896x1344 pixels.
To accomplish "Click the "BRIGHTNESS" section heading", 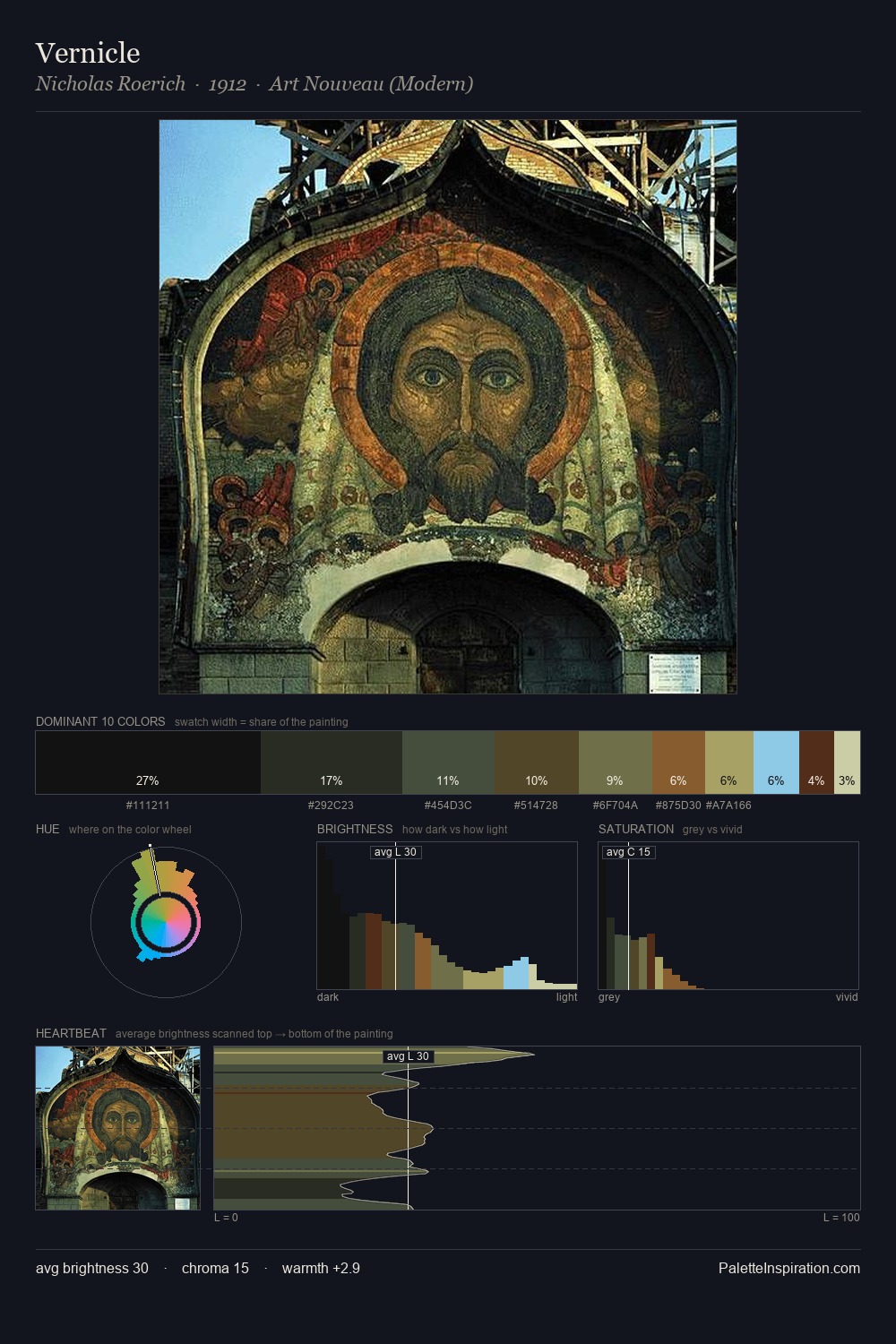I will pyautogui.click(x=355, y=829).
